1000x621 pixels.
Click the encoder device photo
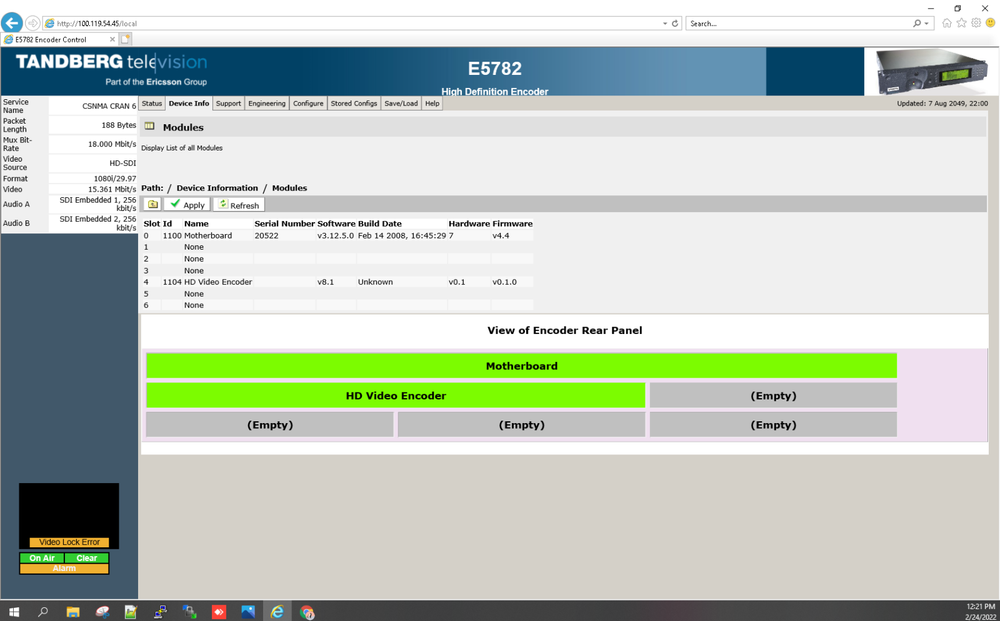click(x=931, y=71)
